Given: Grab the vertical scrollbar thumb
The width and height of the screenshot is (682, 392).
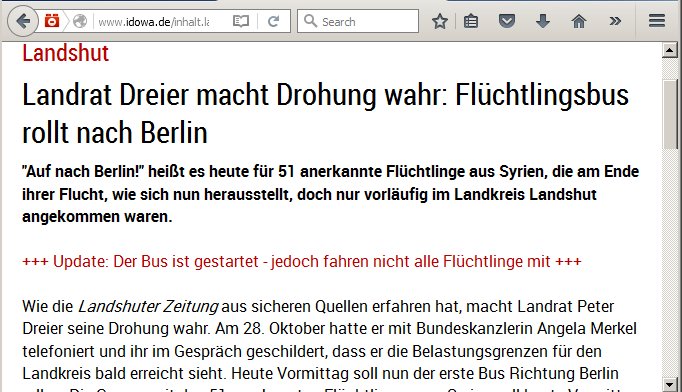Looking at the screenshot, I should [x=670, y=114].
